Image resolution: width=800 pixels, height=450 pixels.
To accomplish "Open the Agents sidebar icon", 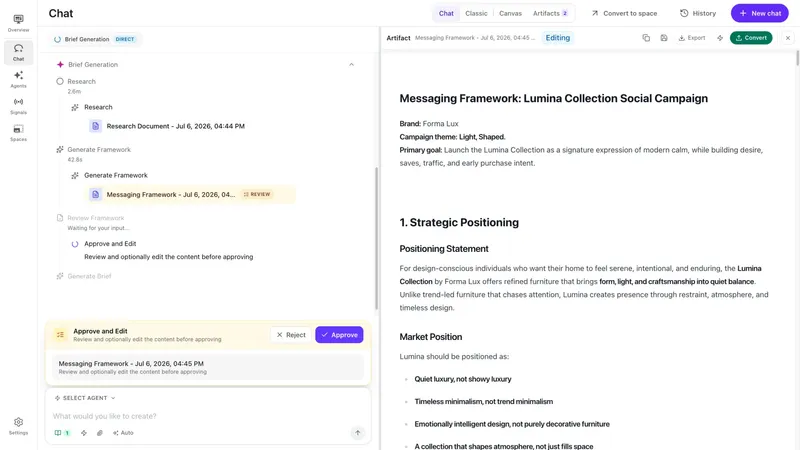I will tap(18, 79).
